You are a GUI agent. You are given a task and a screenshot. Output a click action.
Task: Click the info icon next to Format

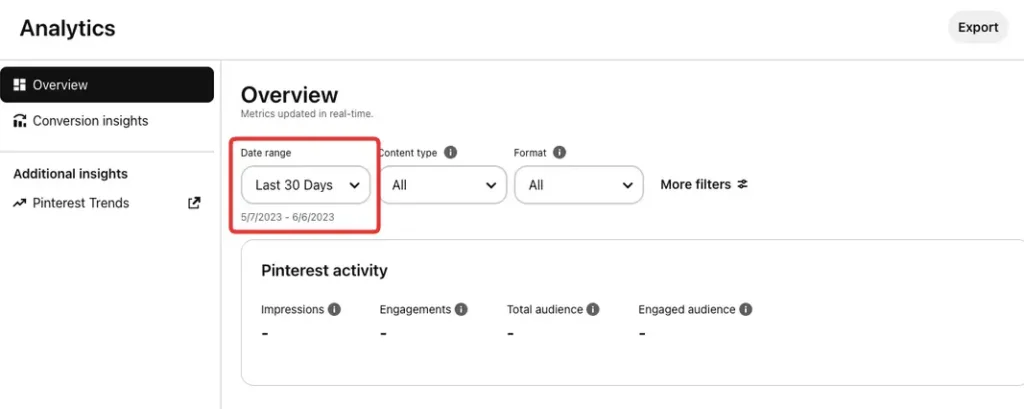pyautogui.click(x=559, y=152)
